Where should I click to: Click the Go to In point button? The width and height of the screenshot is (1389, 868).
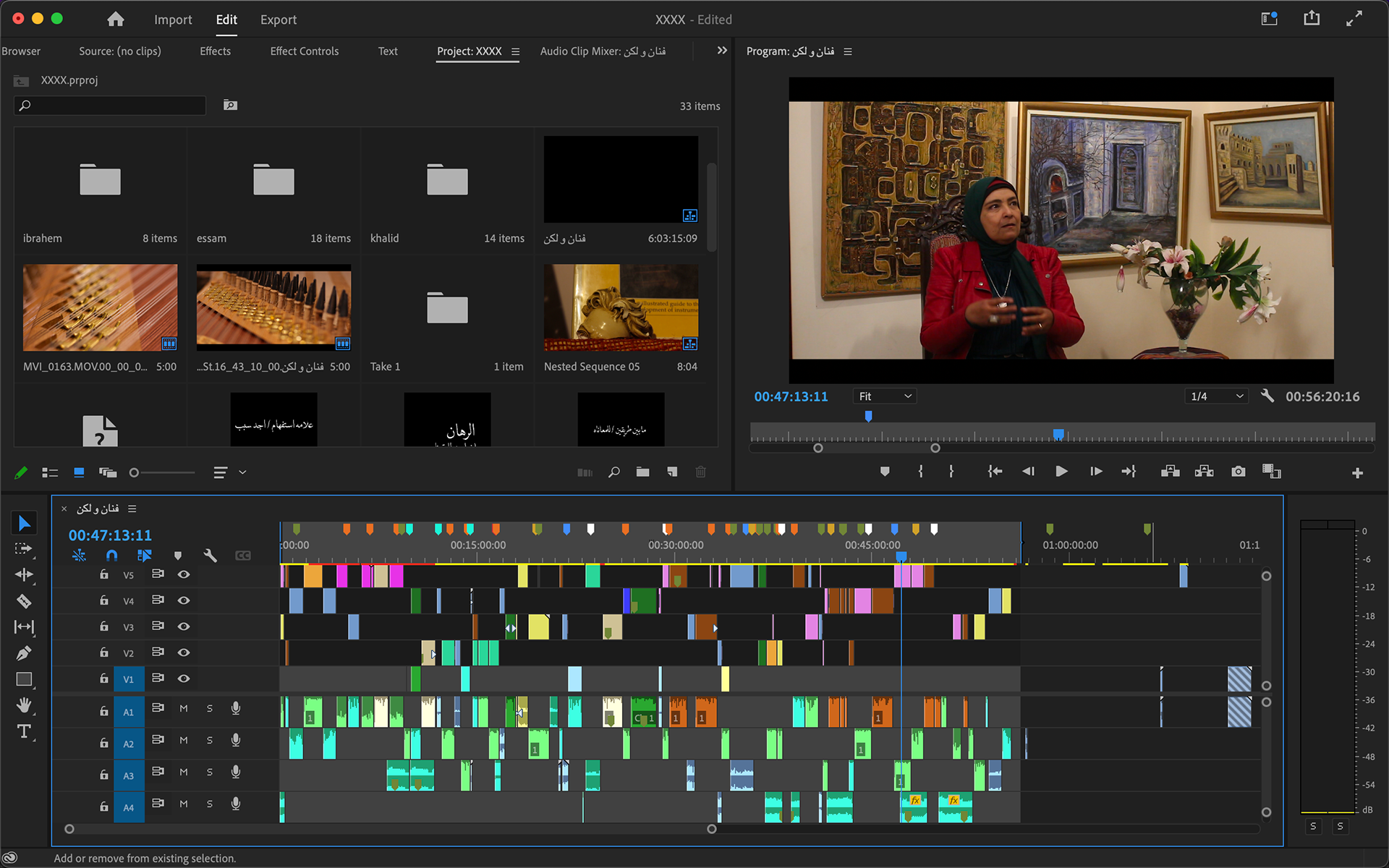pyautogui.click(x=995, y=472)
